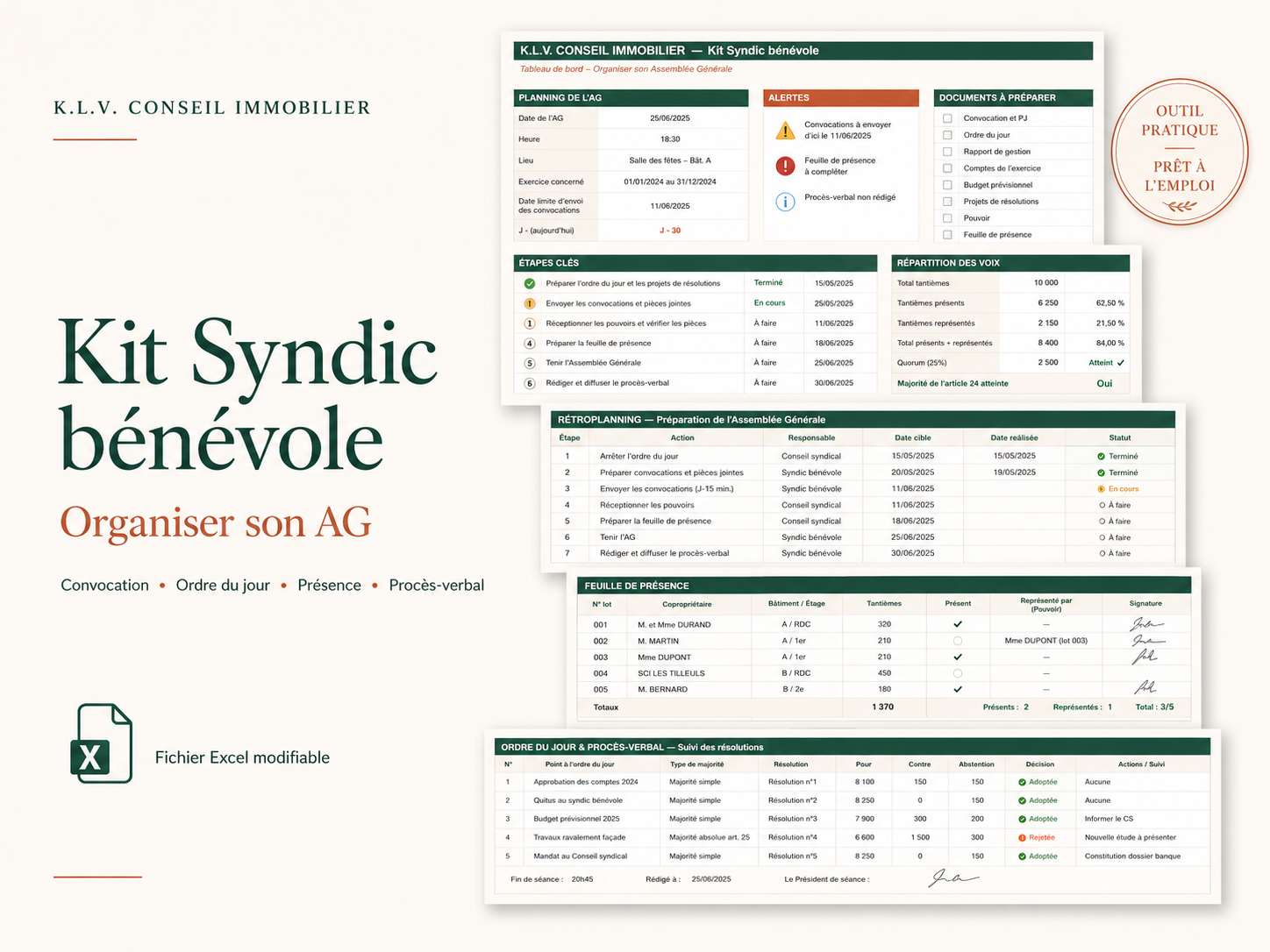
Task: Check the Pouvoir box
Action: (x=947, y=218)
